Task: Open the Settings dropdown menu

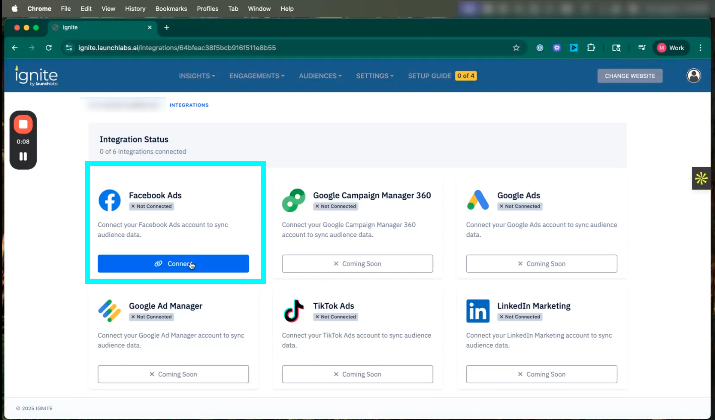Action: coord(375,76)
